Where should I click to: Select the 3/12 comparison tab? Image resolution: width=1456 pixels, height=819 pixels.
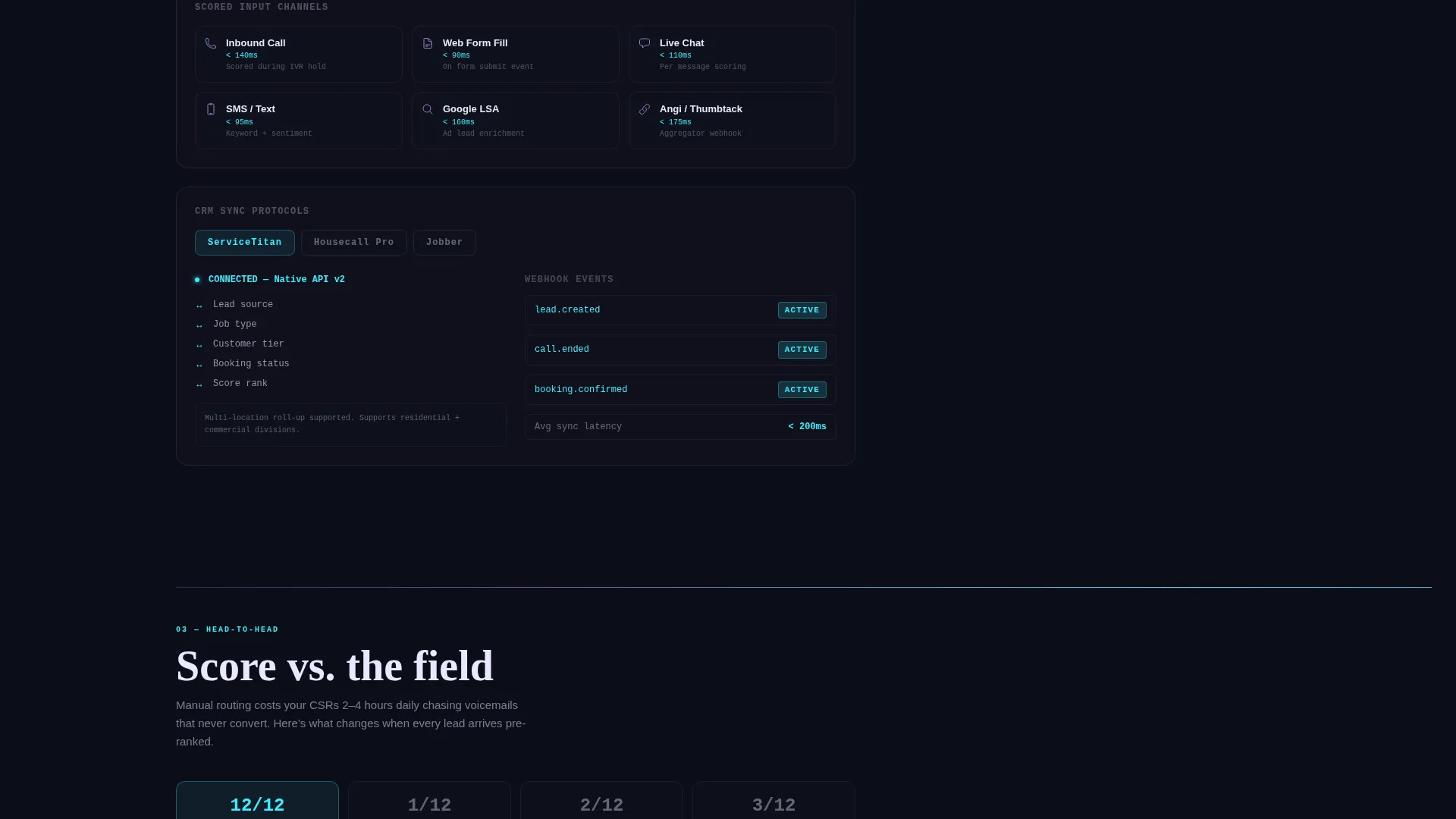773,801
